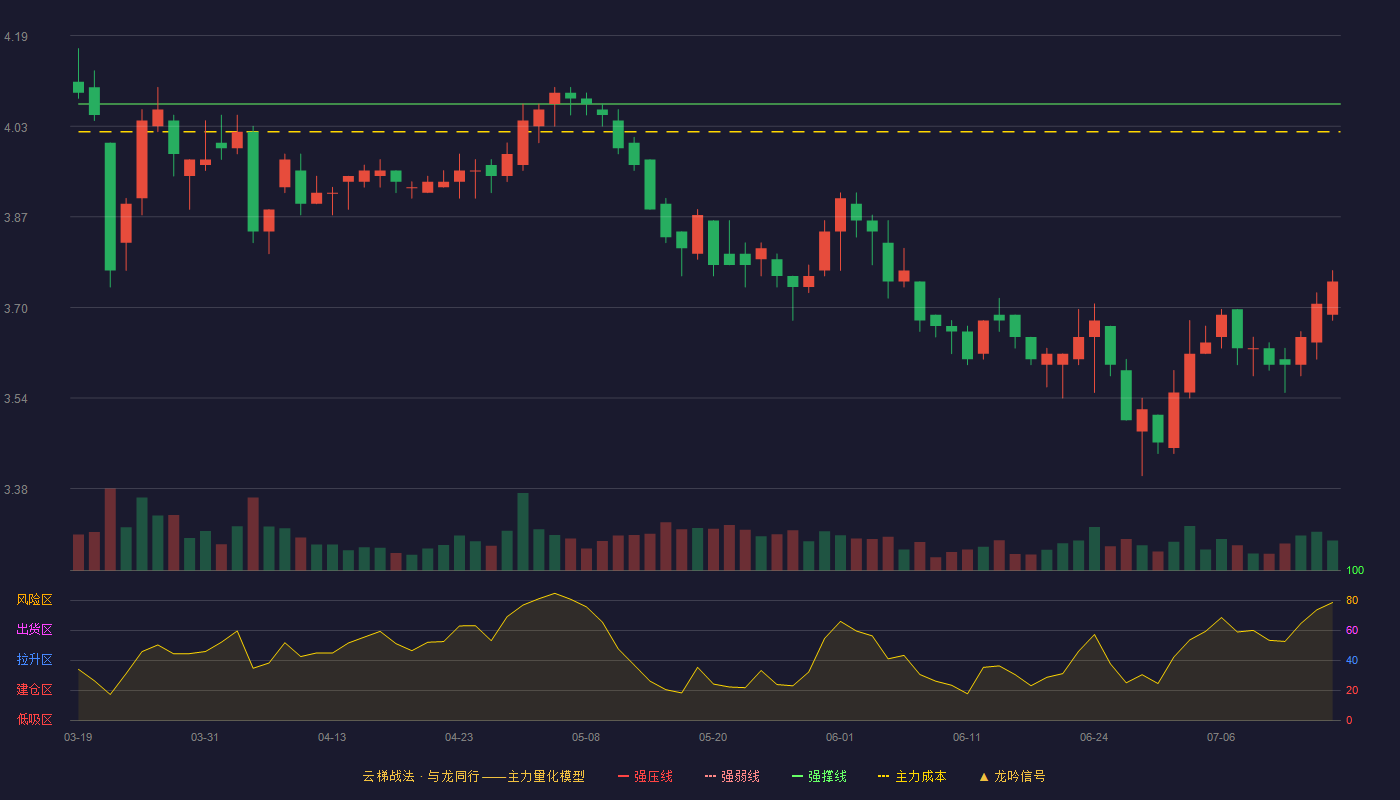Image resolution: width=1400 pixels, height=800 pixels.
Task: Click the 07-06 date axis label
Action: click(x=1221, y=737)
